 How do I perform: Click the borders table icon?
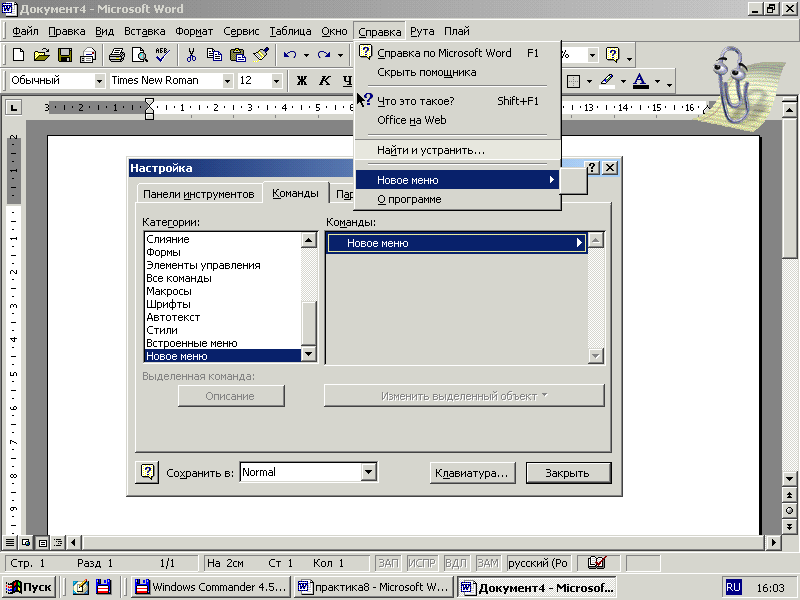click(573, 81)
